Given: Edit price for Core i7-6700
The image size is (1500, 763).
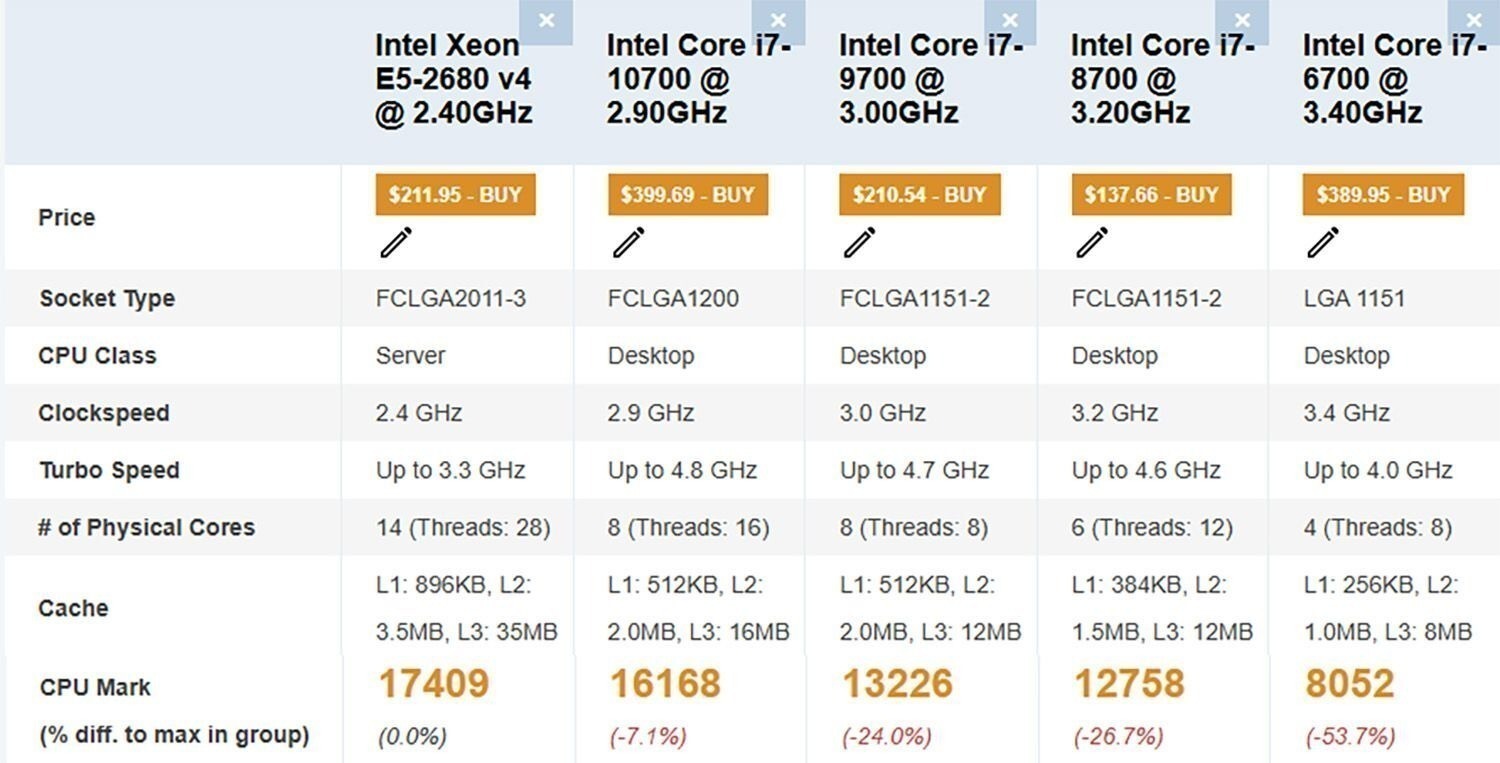Looking at the screenshot, I should [1323, 242].
